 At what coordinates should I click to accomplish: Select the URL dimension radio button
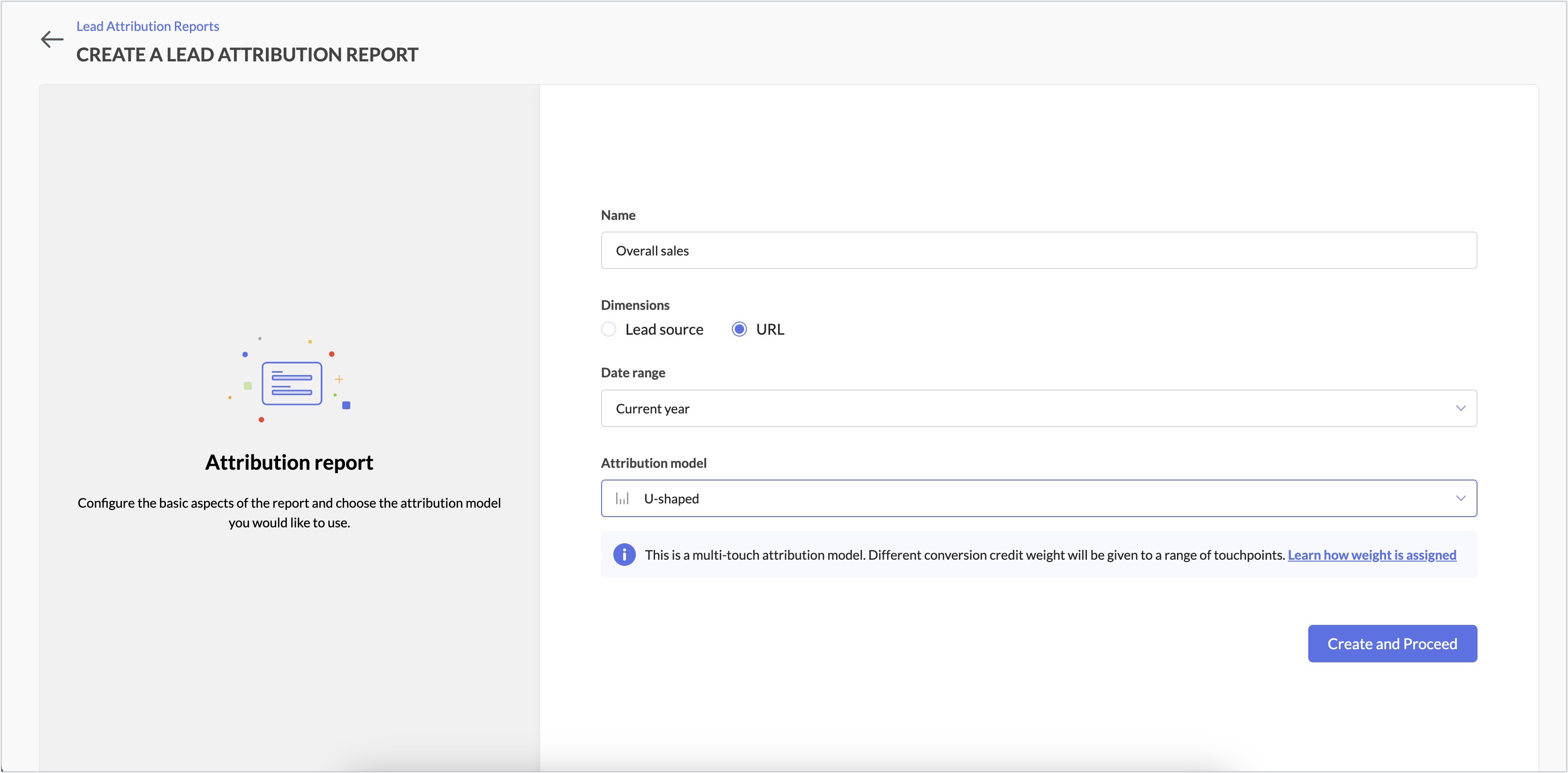(x=739, y=329)
